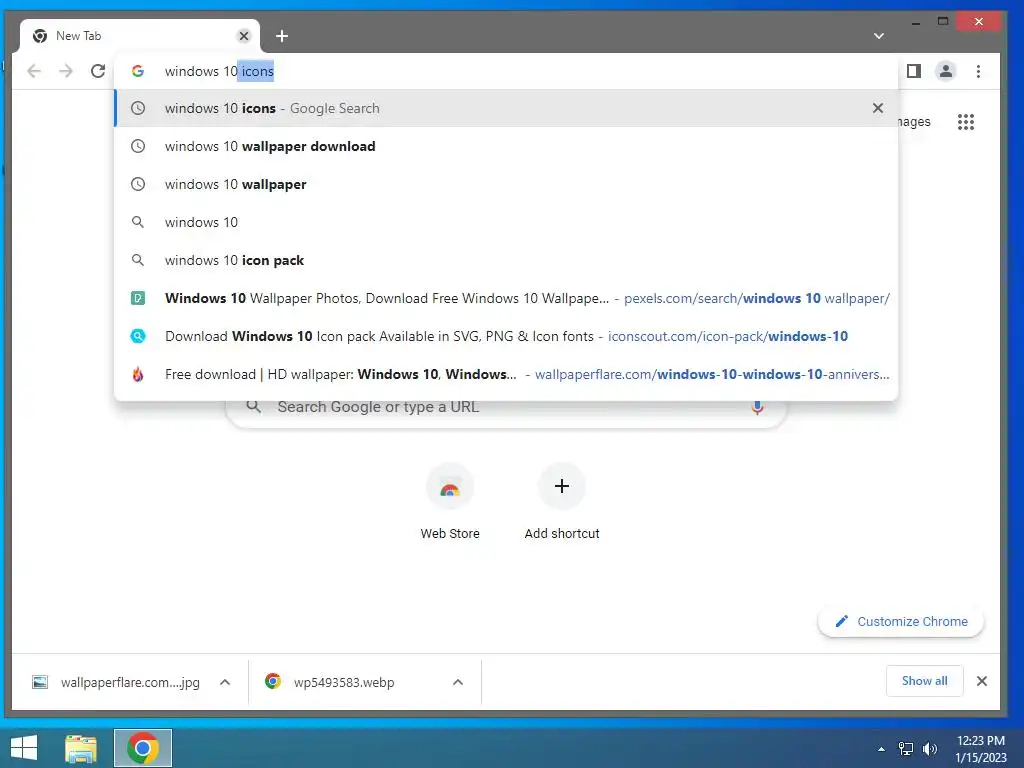Expand options for wp5493583.webp download
1024x768 pixels.
(458, 682)
